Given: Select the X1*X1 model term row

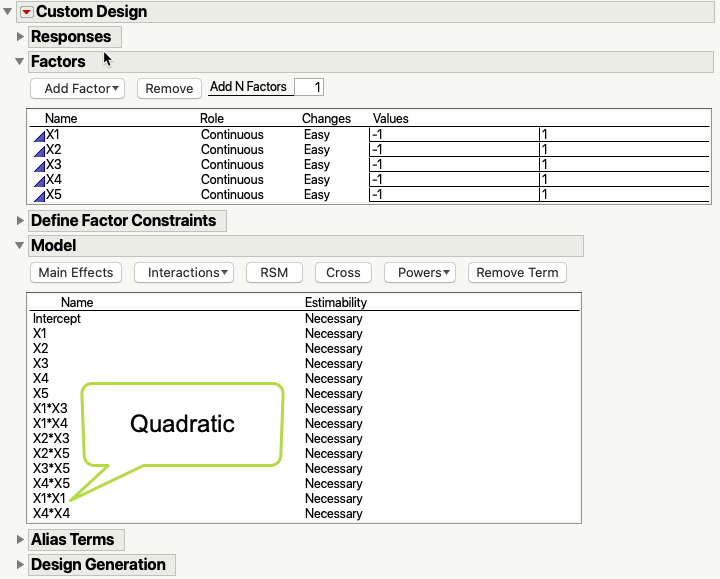Looking at the screenshot, I should [50, 499].
